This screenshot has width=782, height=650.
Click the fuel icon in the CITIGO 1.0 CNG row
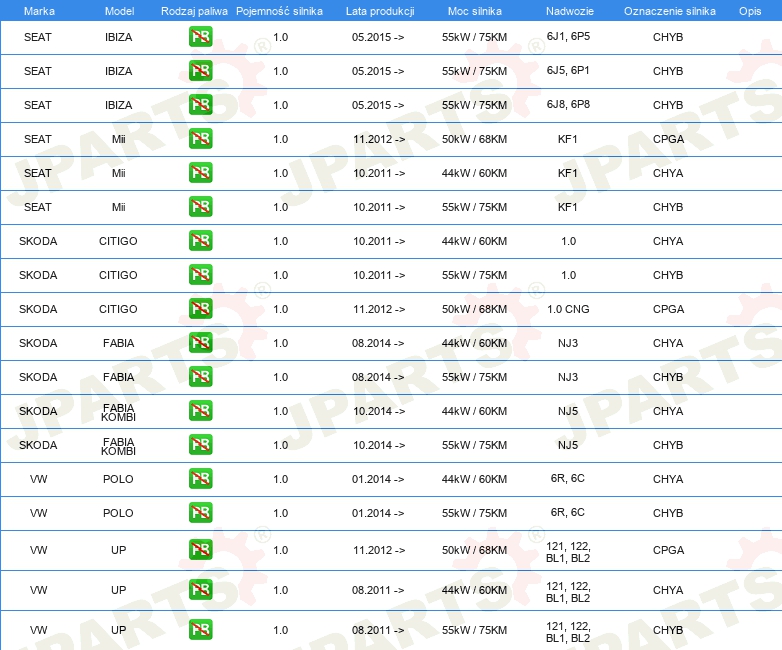click(200, 308)
